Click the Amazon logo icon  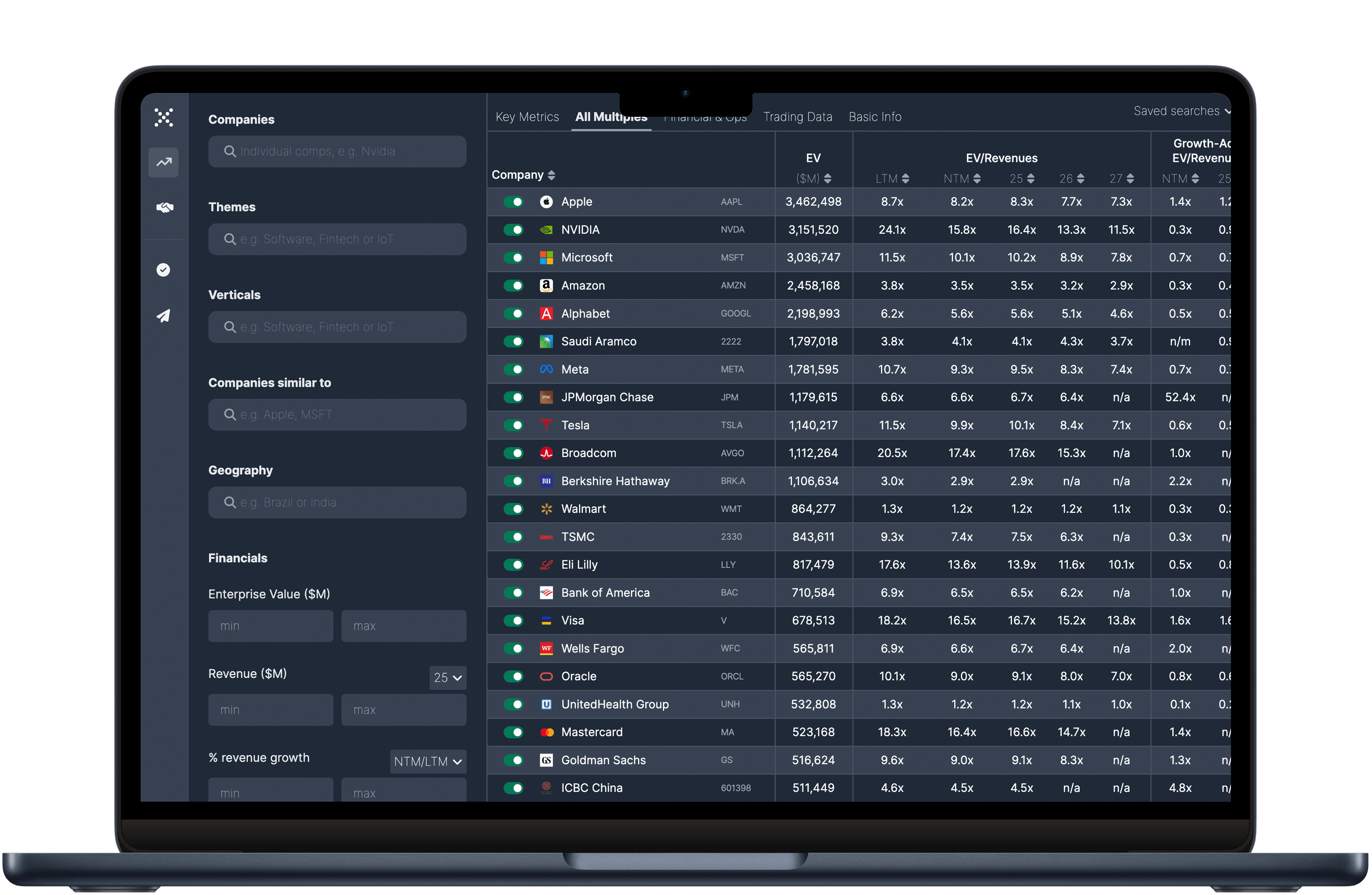tap(546, 286)
